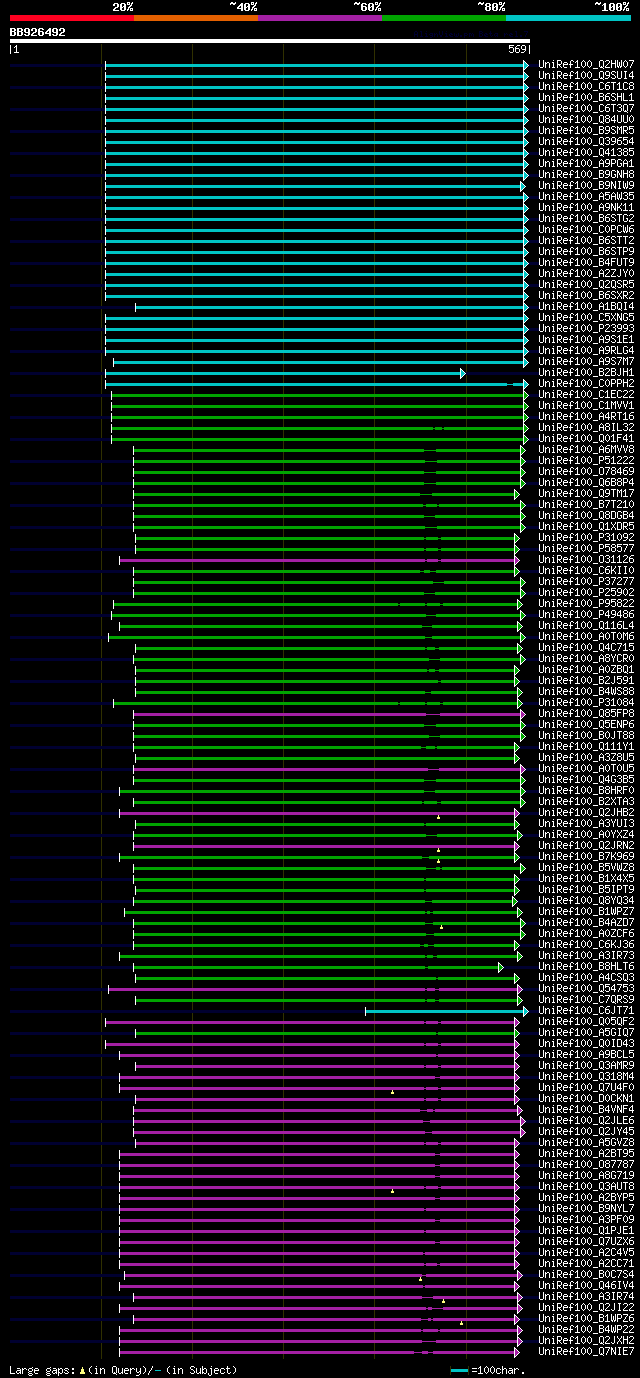
Task: Click the UniRef100_Q4C715 hit name
Action: point(586,648)
